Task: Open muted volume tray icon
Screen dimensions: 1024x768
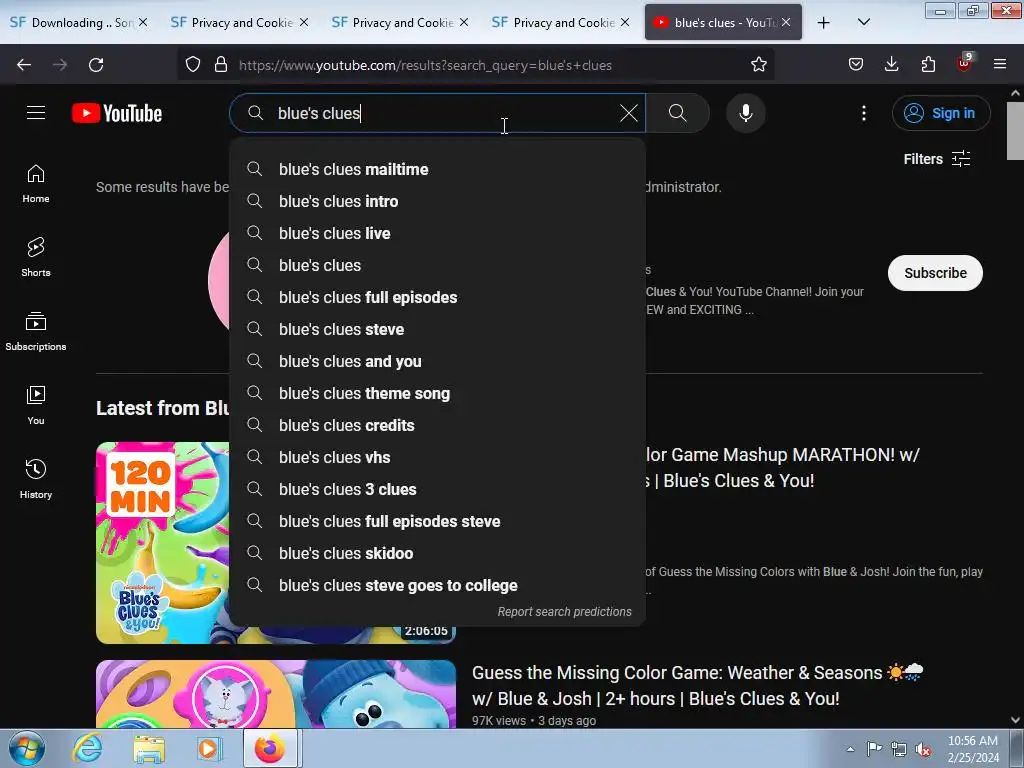Action: (x=923, y=749)
